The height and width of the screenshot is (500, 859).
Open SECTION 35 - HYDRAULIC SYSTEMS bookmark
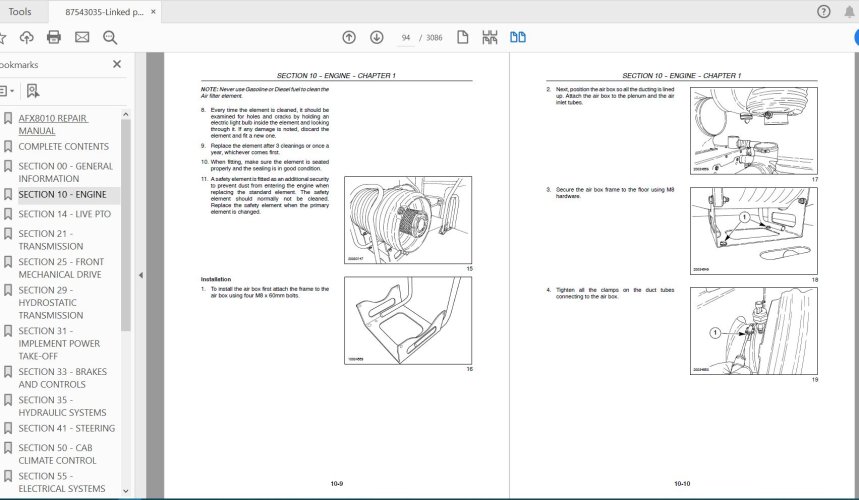coord(62,406)
